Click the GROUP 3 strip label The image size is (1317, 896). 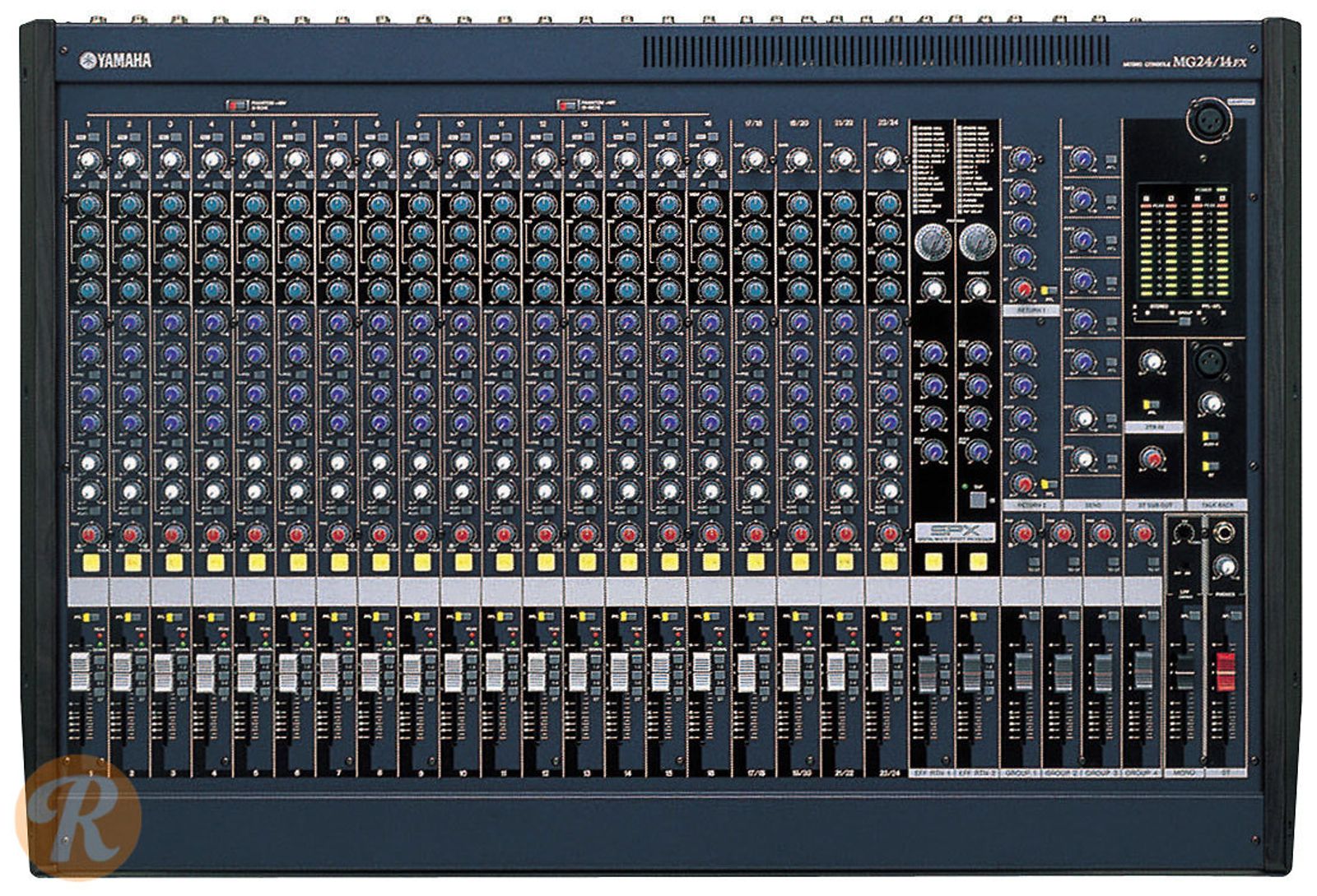(x=1103, y=774)
